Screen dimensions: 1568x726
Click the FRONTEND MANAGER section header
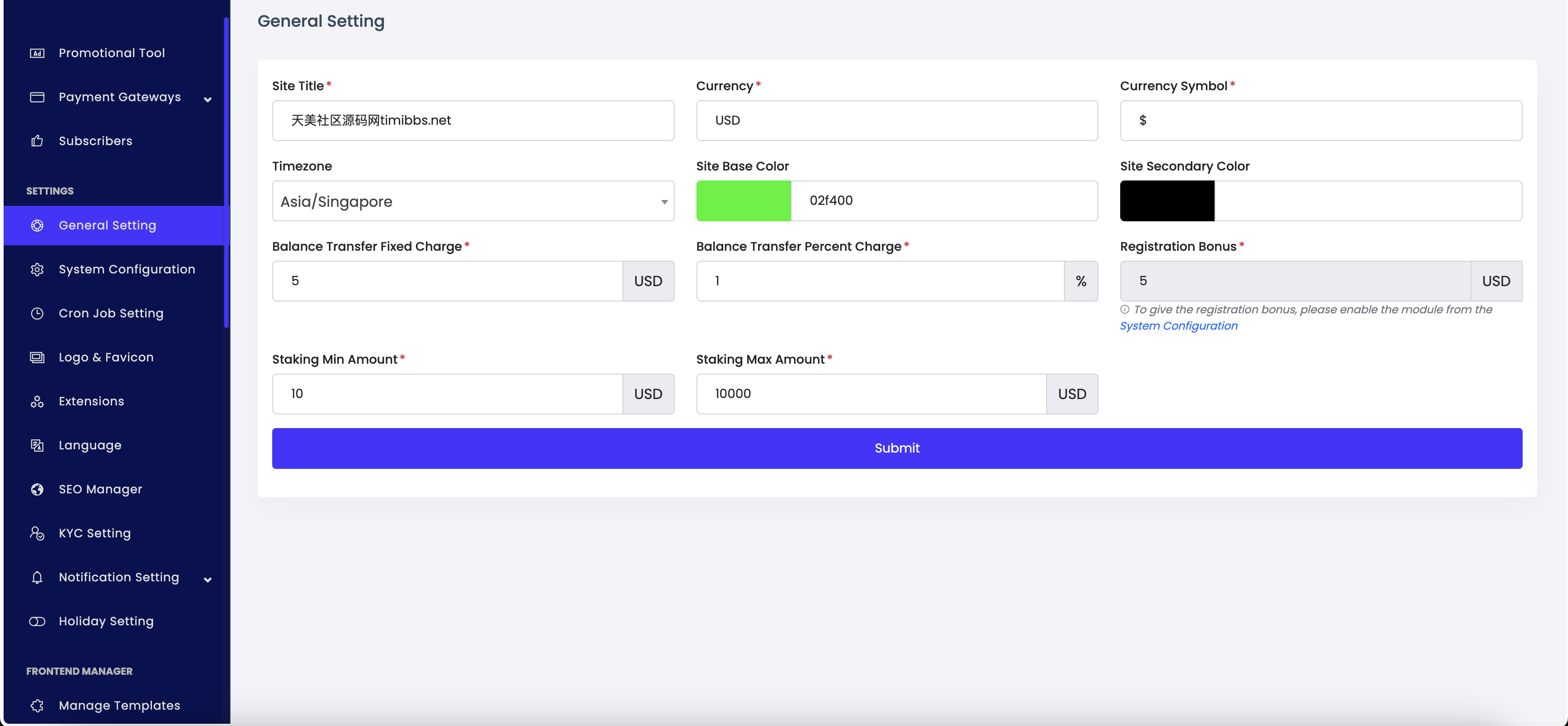[x=79, y=671]
